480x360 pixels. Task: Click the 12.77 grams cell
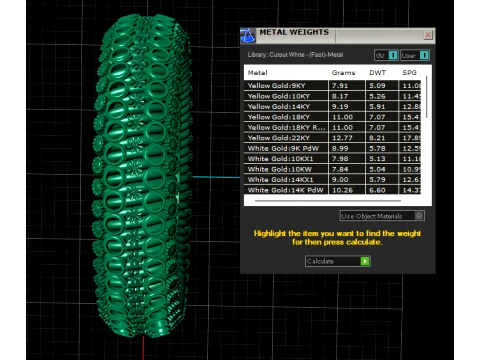click(x=347, y=138)
